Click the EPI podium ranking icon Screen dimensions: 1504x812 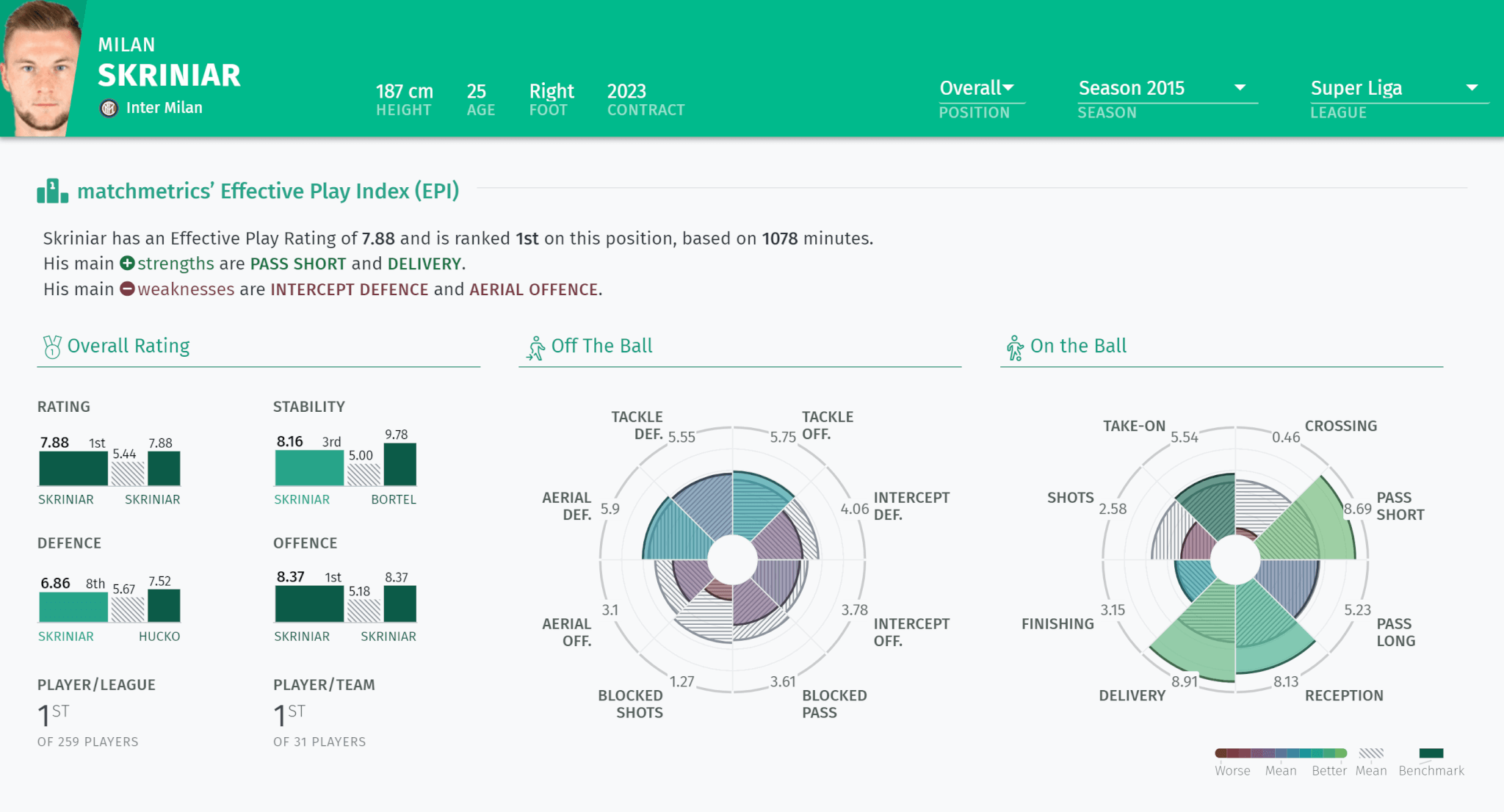pos(53,191)
